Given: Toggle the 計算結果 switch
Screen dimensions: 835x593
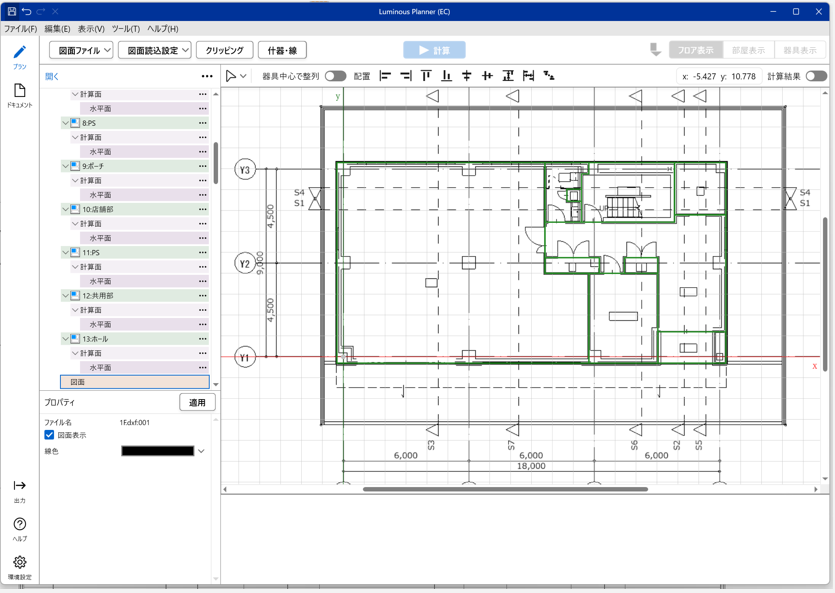Looking at the screenshot, I should click(816, 76).
